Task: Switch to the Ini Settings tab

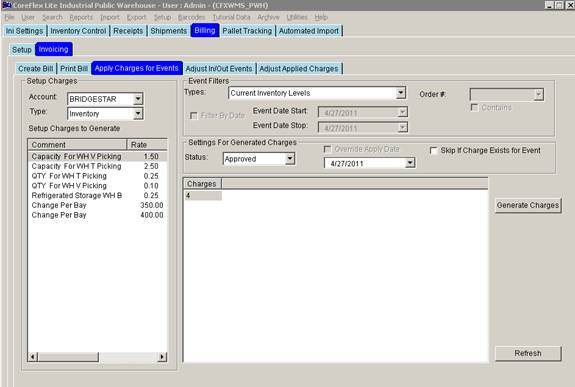Action: click(x=25, y=31)
